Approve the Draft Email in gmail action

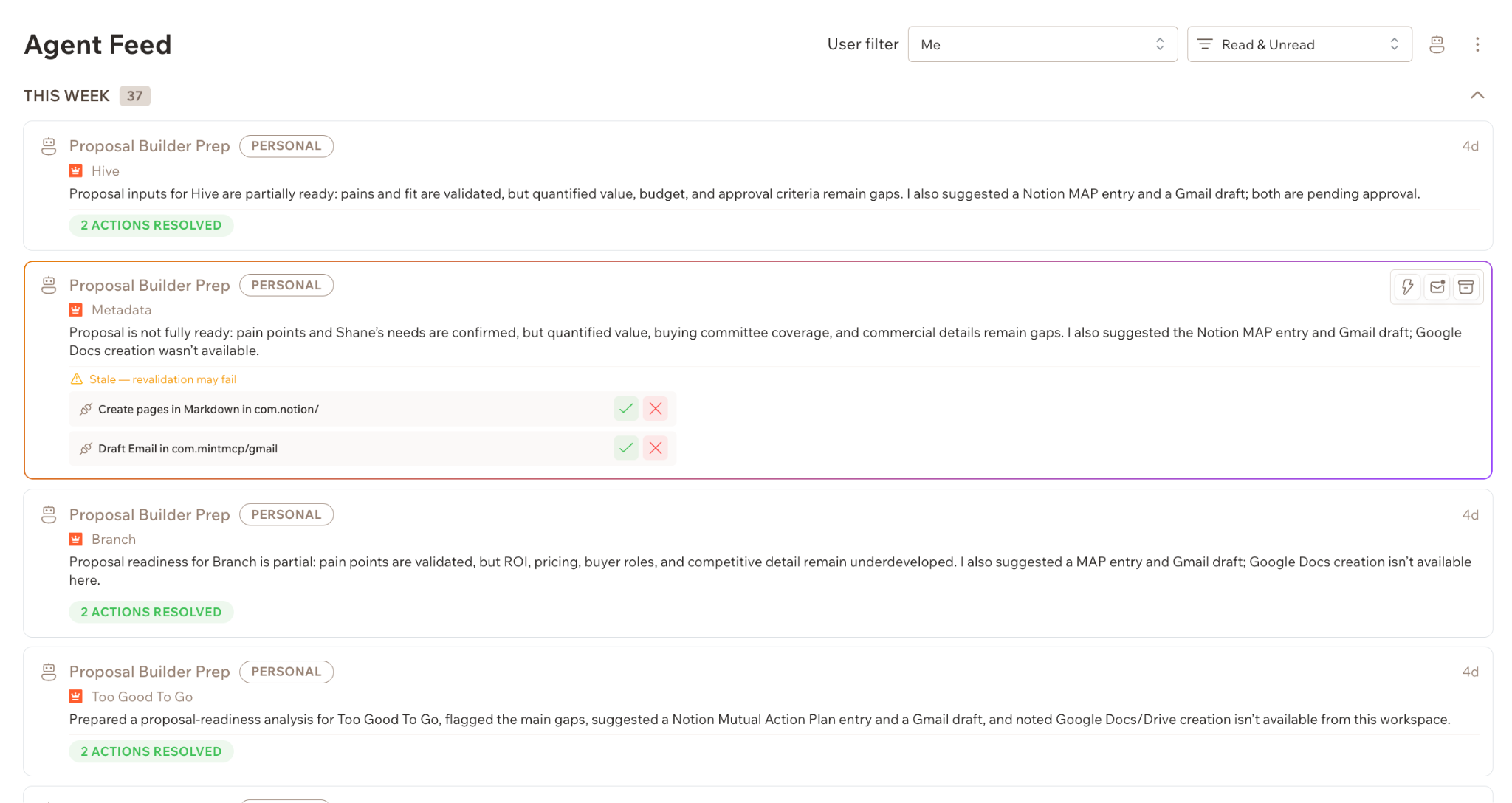pyautogui.click(x=626, y=448)
